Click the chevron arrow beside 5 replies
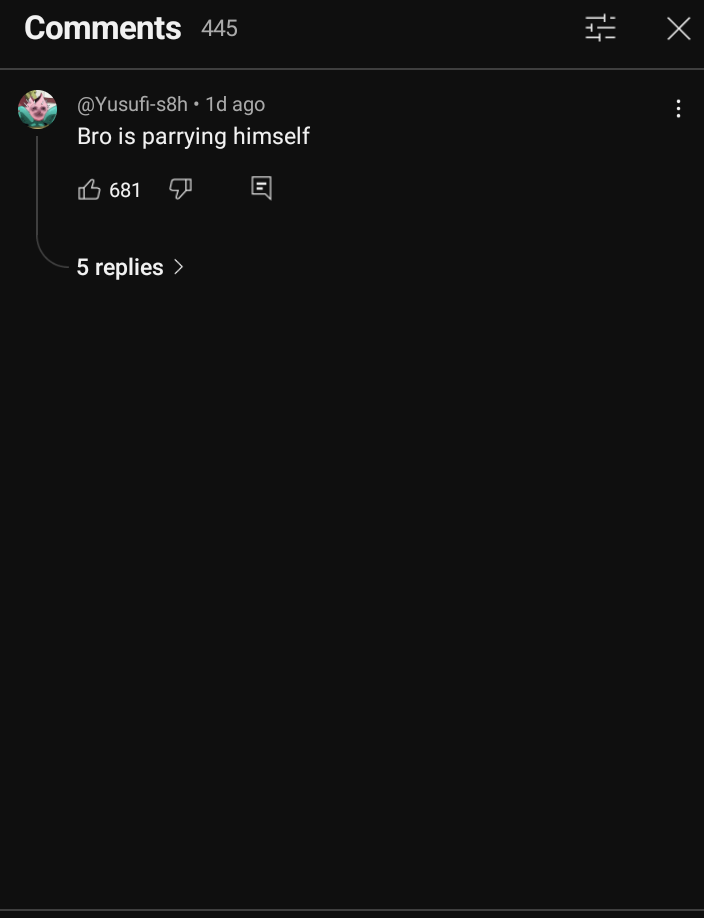 tap(179, 267)
